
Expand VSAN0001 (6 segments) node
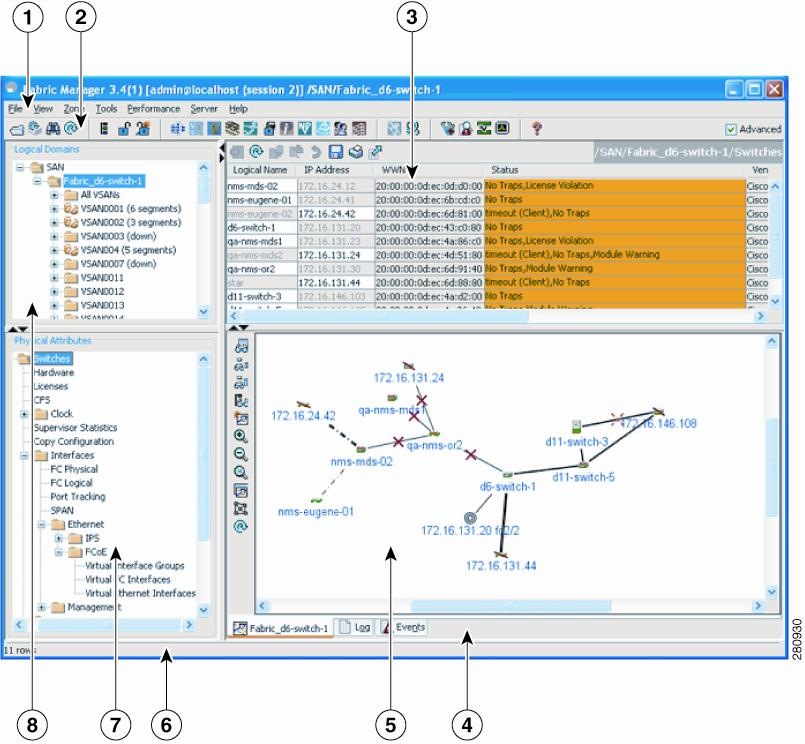pyautogui.click(x=54, y=209)
